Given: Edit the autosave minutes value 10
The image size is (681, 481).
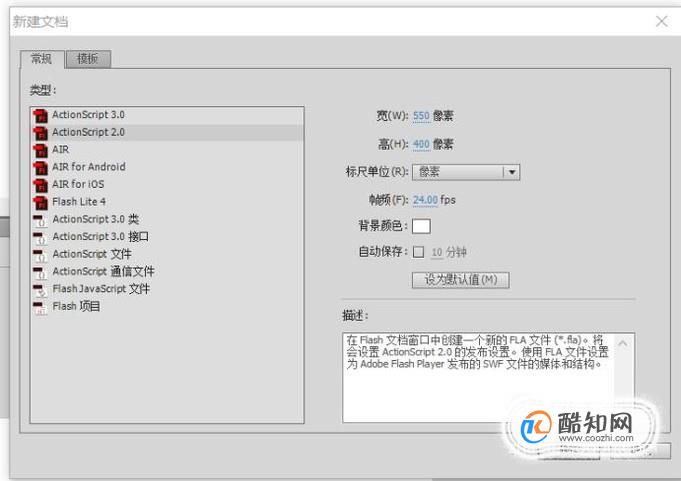Looking at the screenshot, I should 437,252.
